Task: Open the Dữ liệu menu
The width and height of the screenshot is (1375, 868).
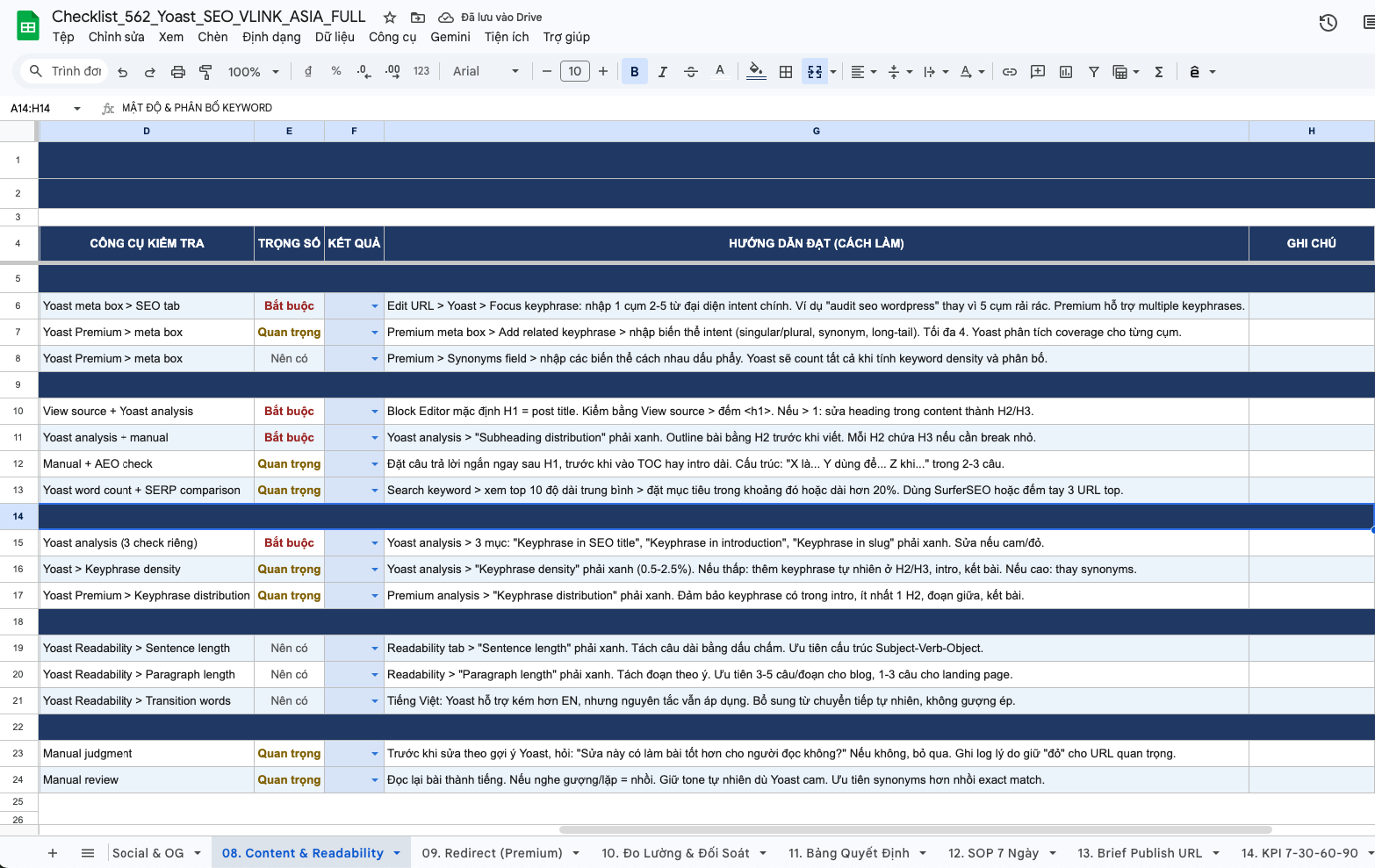Action: point(335,37)
